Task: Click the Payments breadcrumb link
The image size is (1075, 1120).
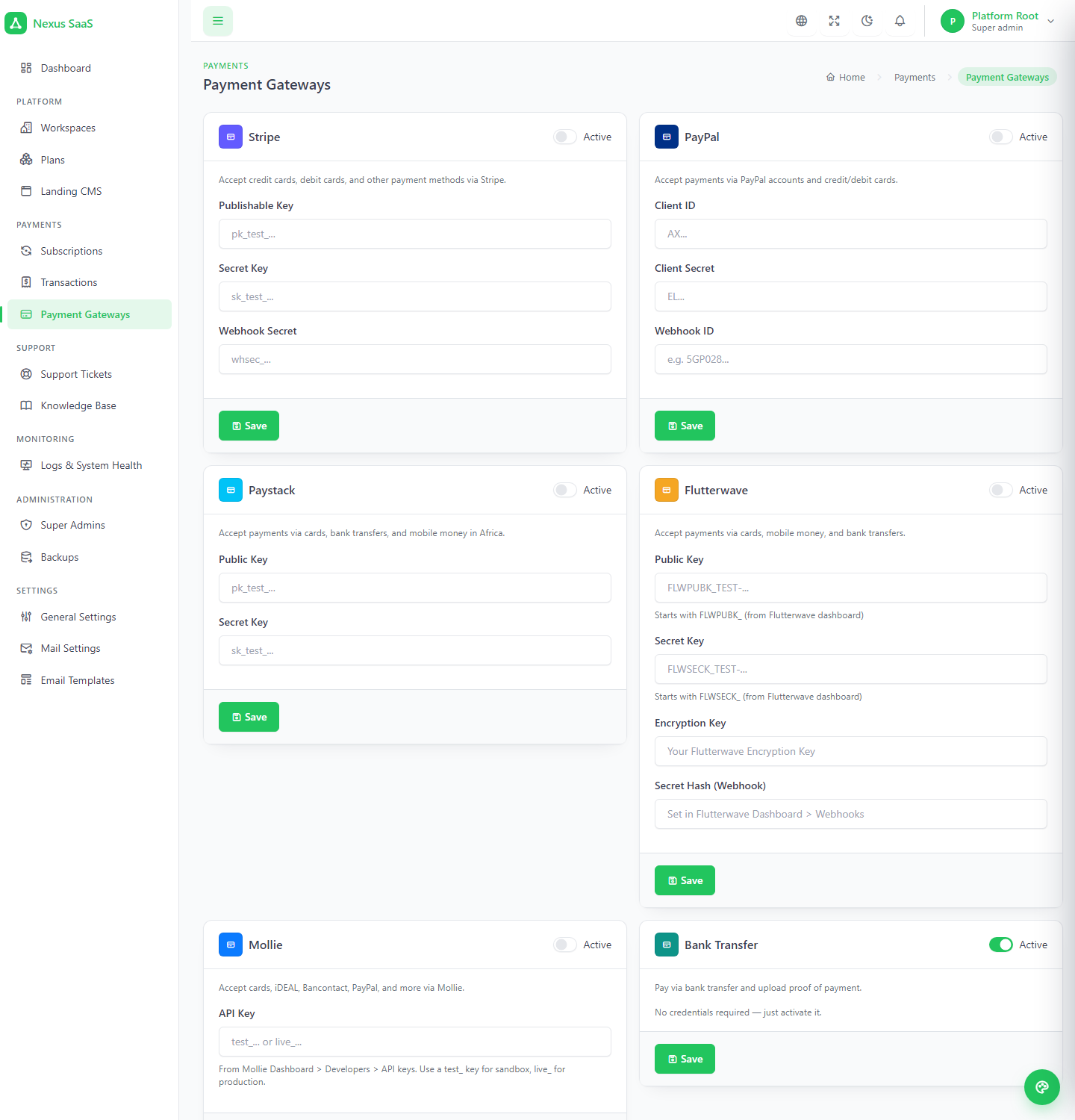Action: pos(914,77)
